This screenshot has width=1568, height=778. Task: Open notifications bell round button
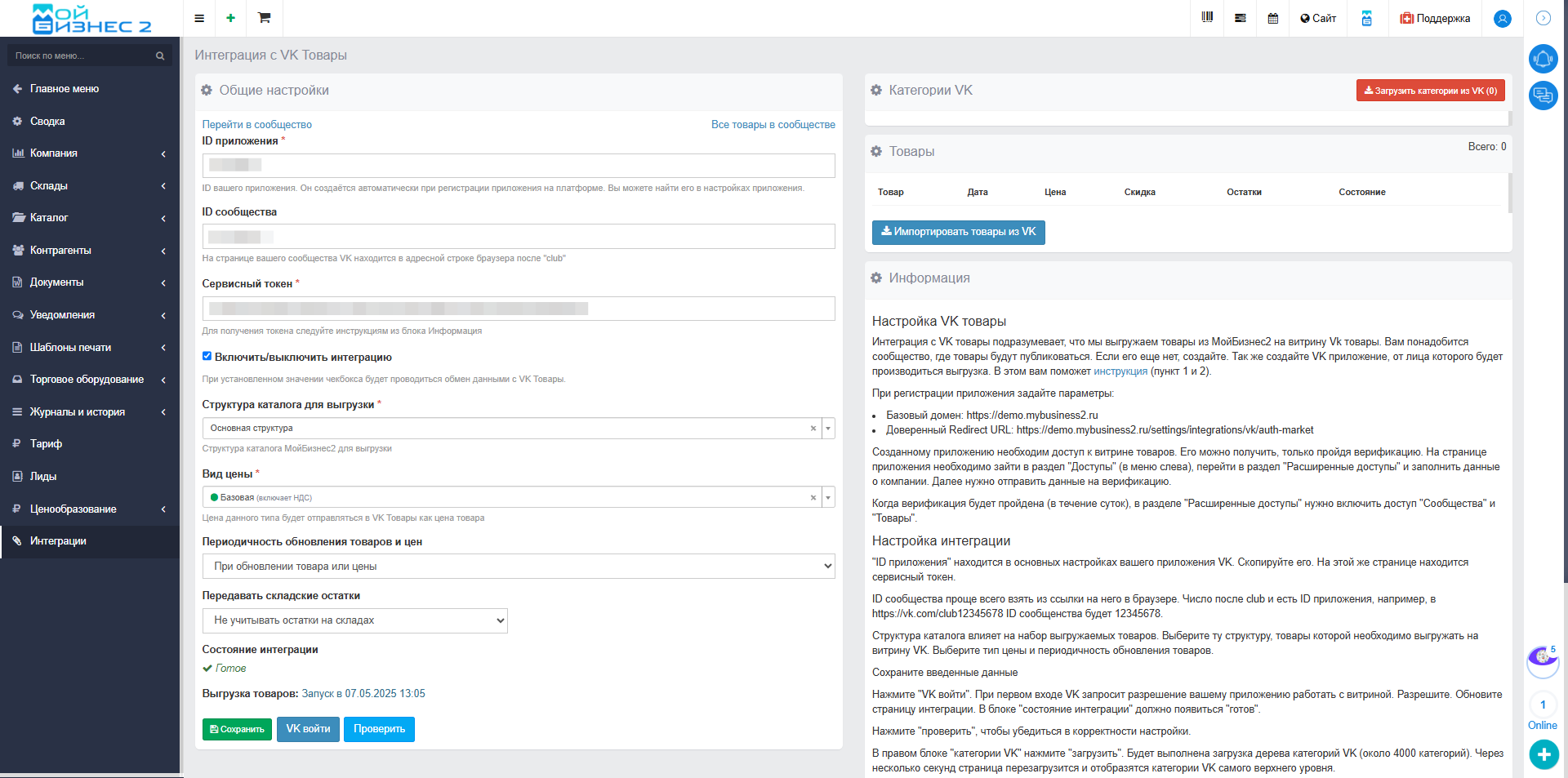pyautogui.click(x=1543, y=59)
